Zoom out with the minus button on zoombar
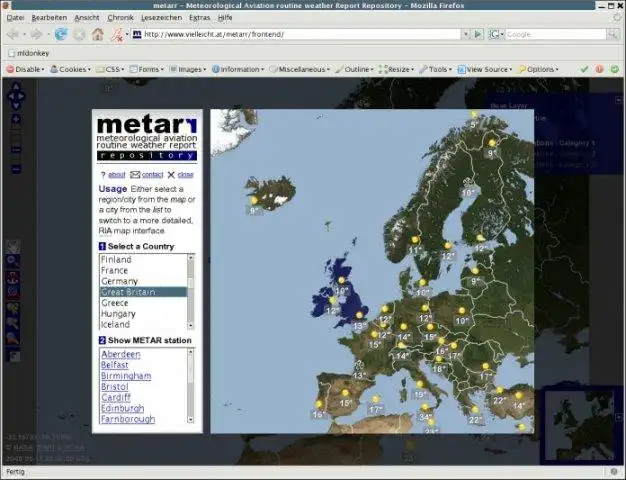626x480 pixels. click(16, 170)
